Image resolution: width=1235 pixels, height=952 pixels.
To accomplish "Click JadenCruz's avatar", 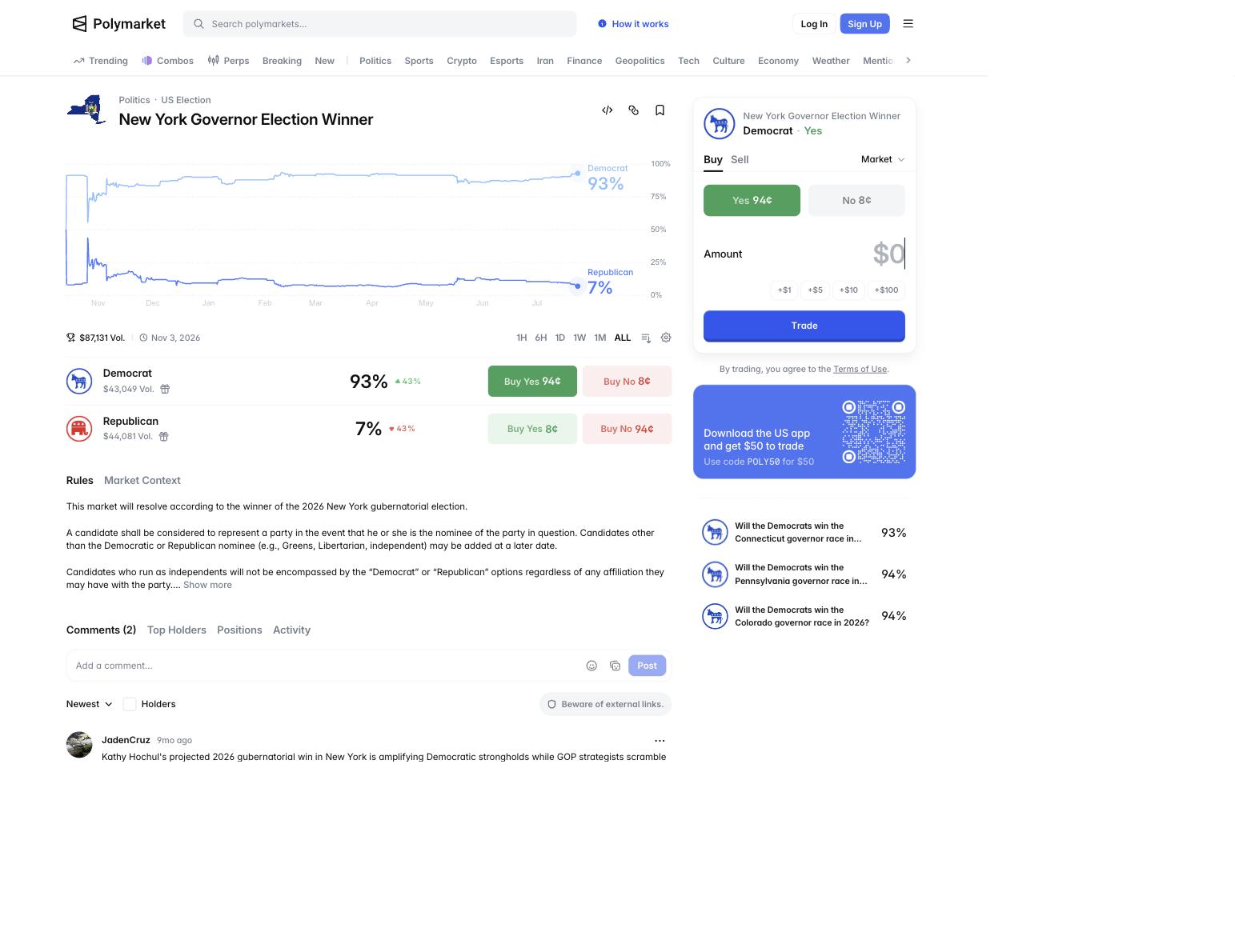I will 79,745.
